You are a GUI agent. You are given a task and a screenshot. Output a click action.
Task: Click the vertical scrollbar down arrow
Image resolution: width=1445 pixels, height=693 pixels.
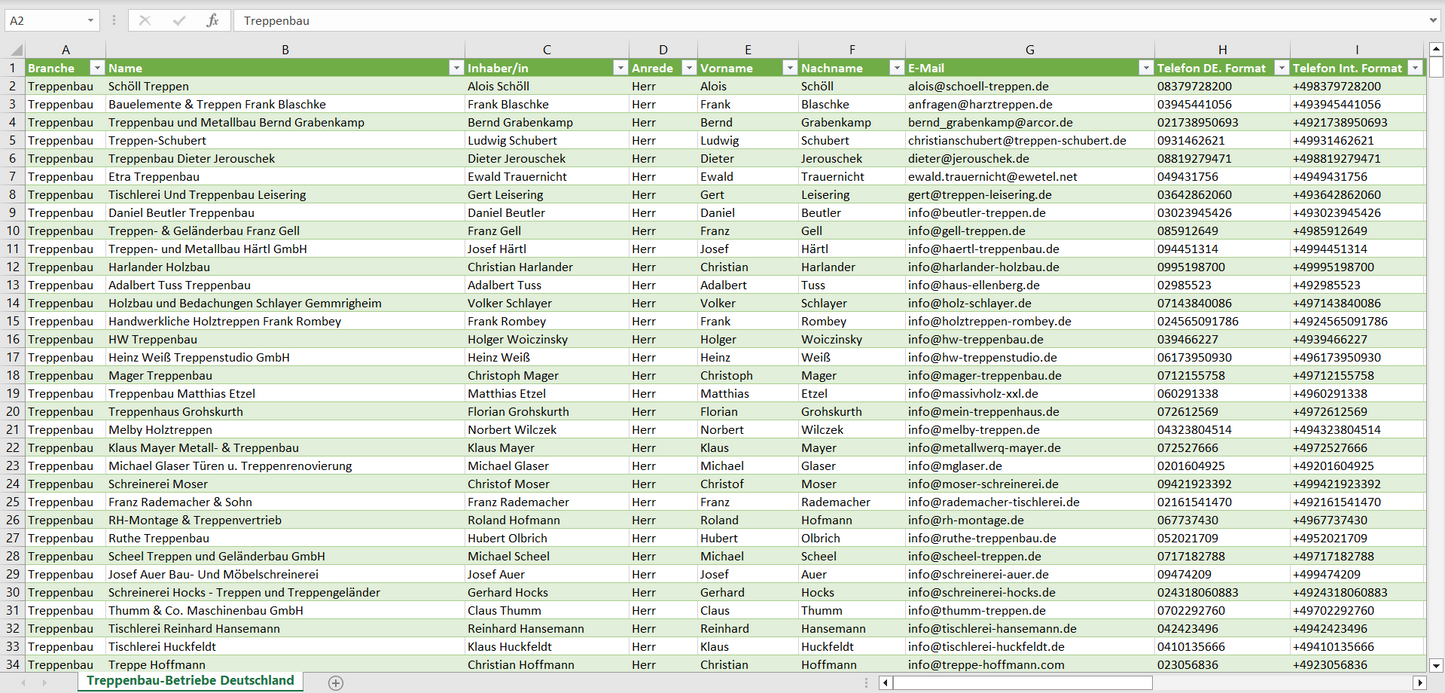click(x=1436, y=664)
